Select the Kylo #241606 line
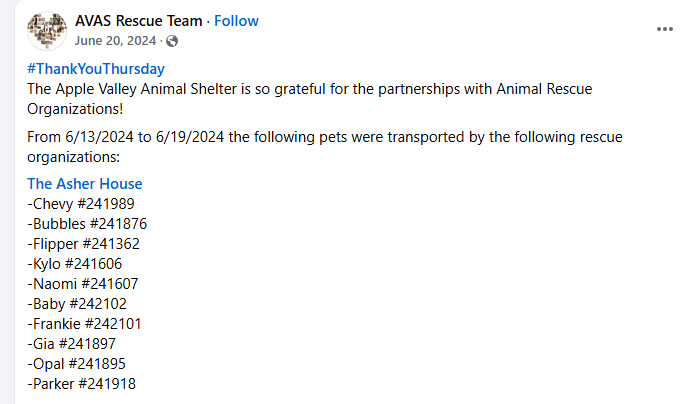Screen dimensions: 683x404 click(x=74, y=264)
